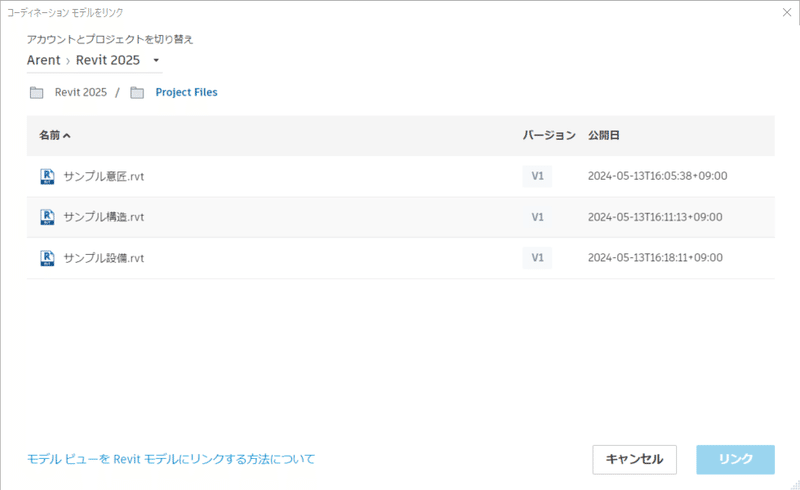Select the サンプル構造.rvt file name

coord(104,217)
